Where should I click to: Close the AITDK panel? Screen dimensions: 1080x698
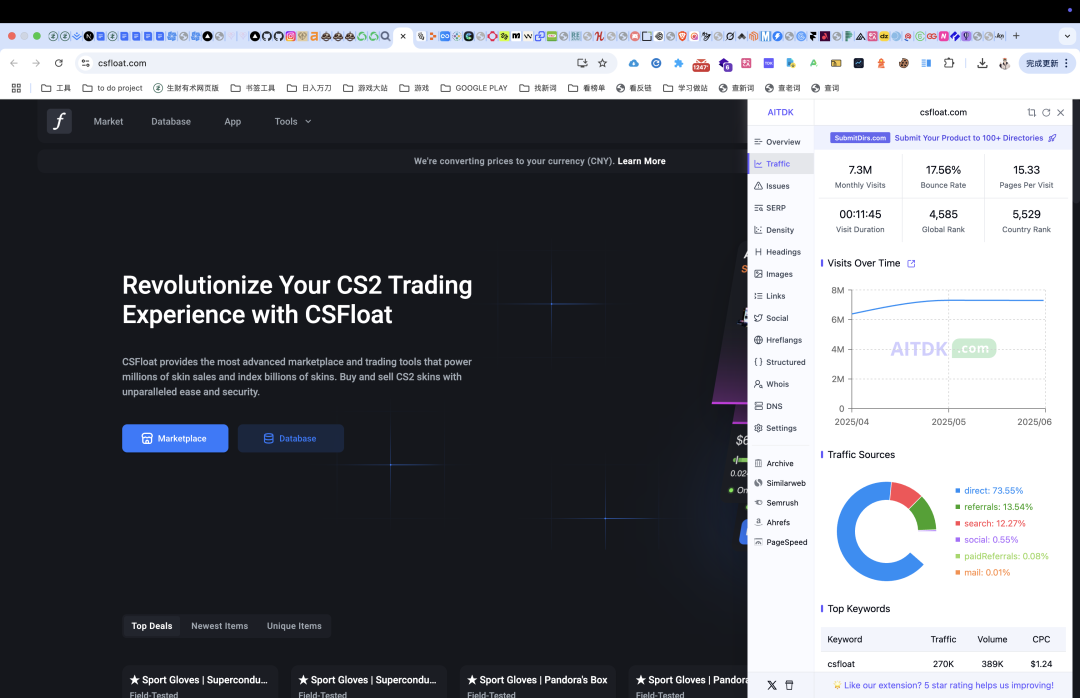tap(1061, 112)
